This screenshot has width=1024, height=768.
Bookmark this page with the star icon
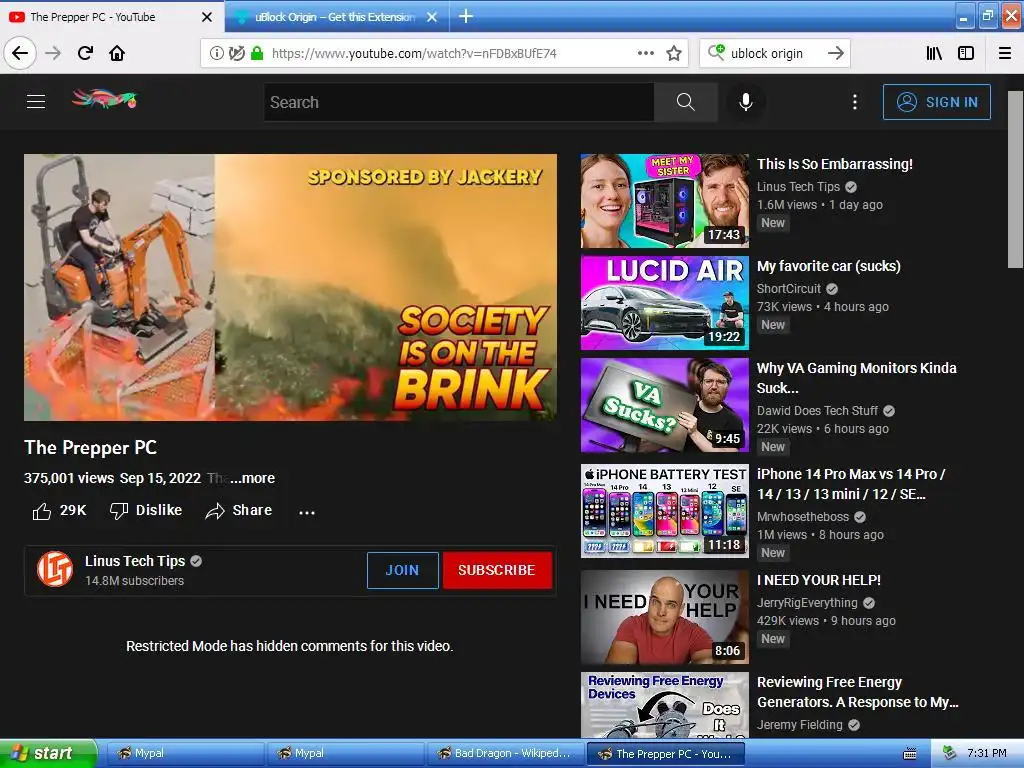(674, 53)
